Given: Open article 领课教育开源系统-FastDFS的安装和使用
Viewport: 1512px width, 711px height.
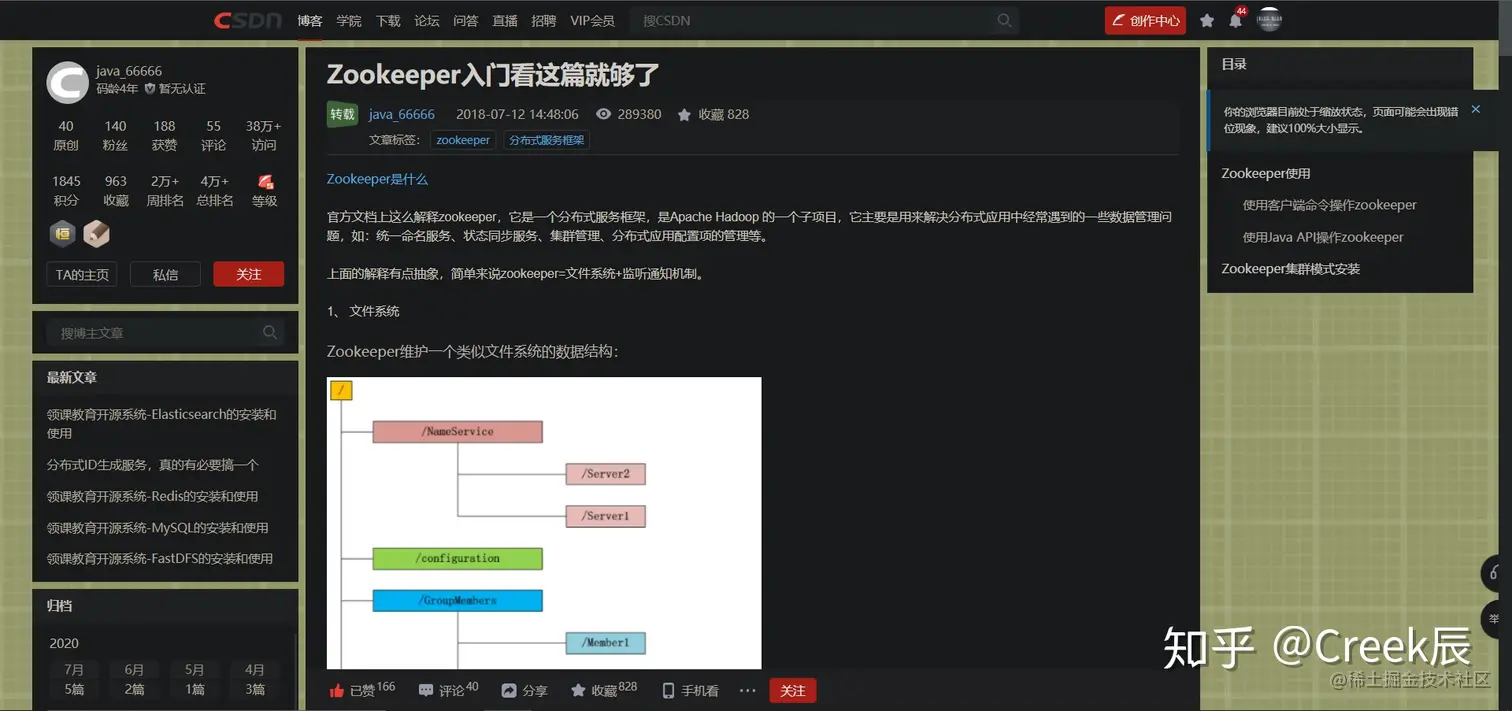Looking at the screenshot, I should 160,558.
